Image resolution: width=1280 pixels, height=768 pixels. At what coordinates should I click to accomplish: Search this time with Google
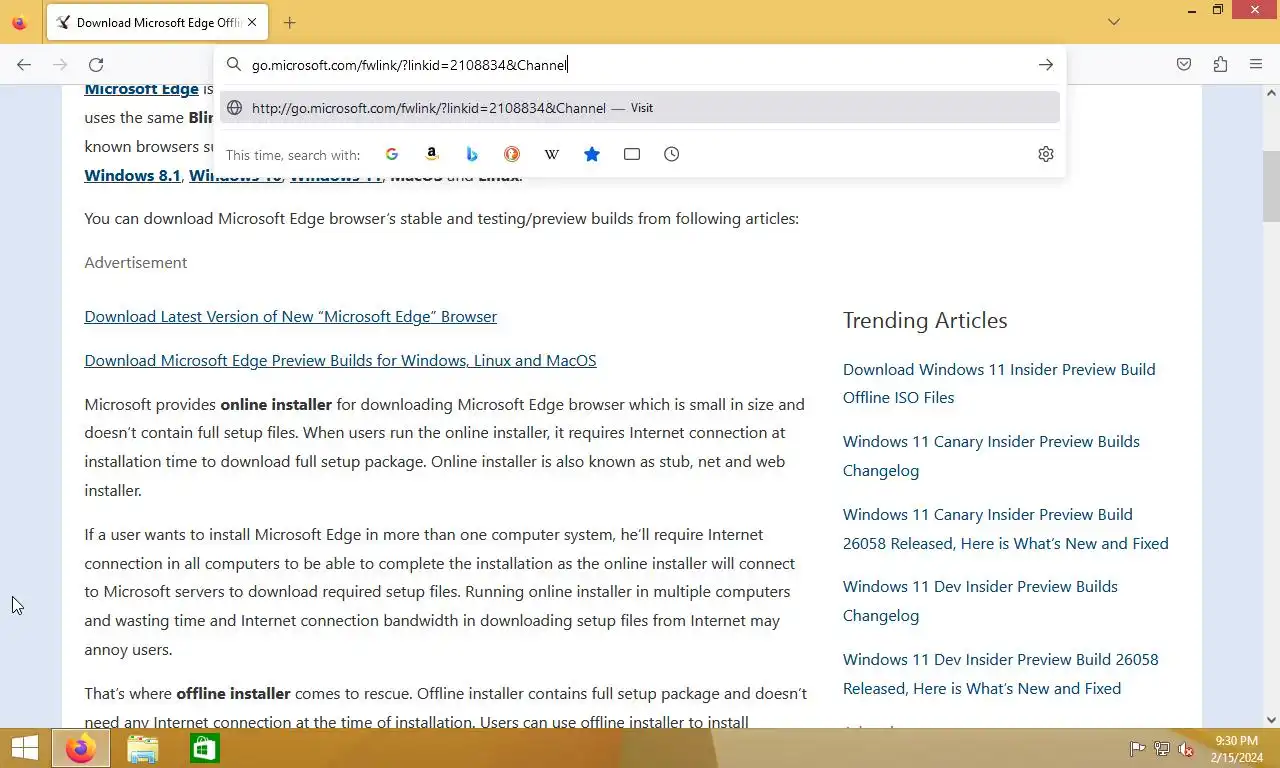(x=392, y=154)
